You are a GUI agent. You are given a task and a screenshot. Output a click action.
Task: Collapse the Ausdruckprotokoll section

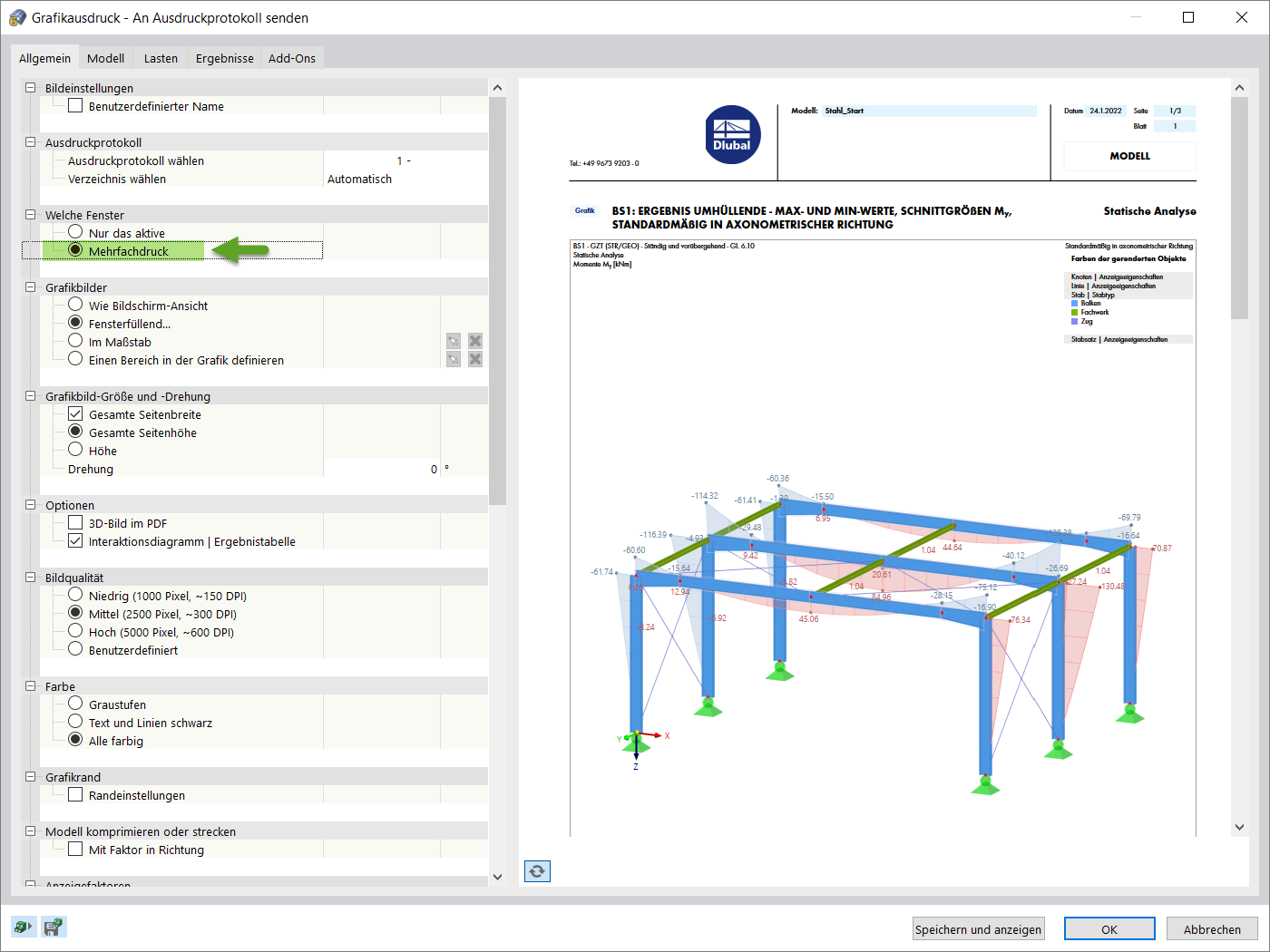point(30,142)
